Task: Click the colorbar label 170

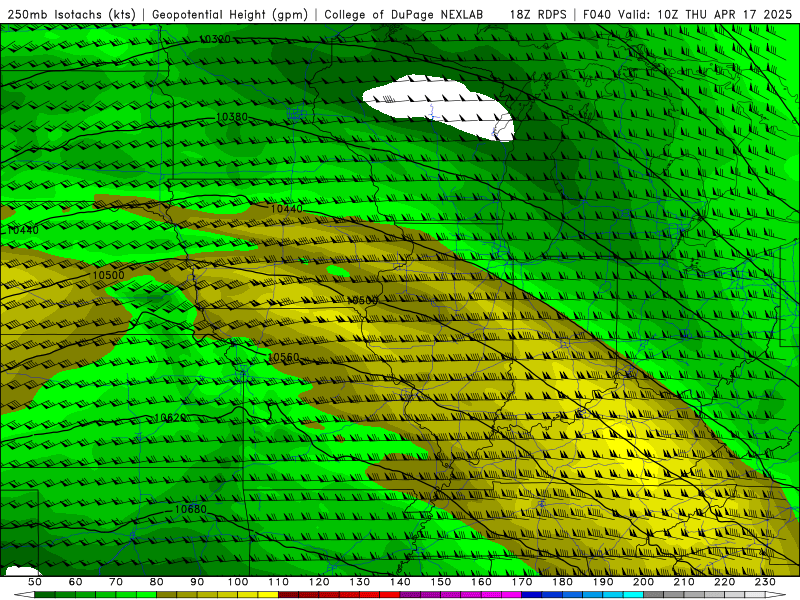Action: tap(522, 582)
